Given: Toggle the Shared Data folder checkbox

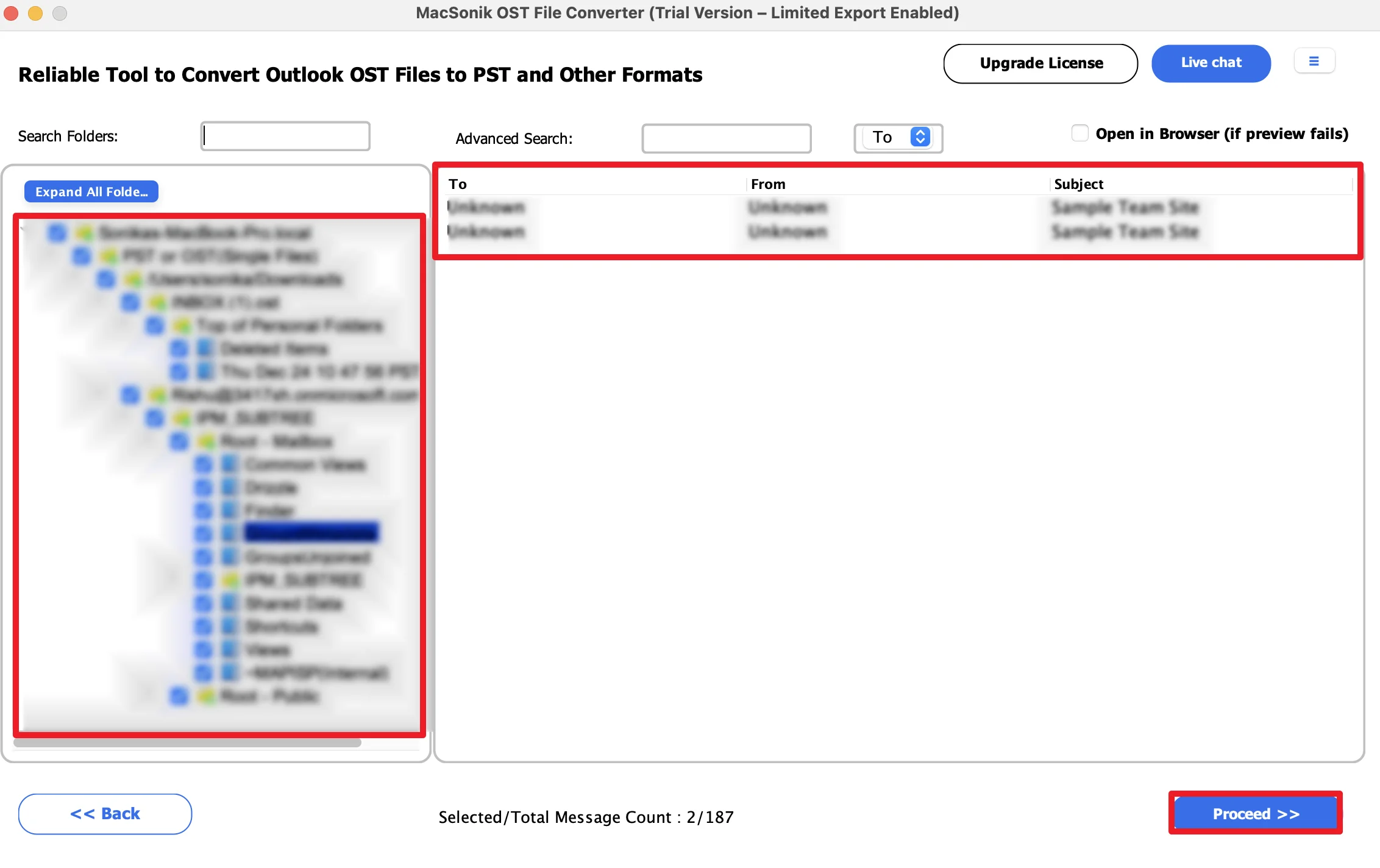Looking at the screenshot, I should click(203, 603).
